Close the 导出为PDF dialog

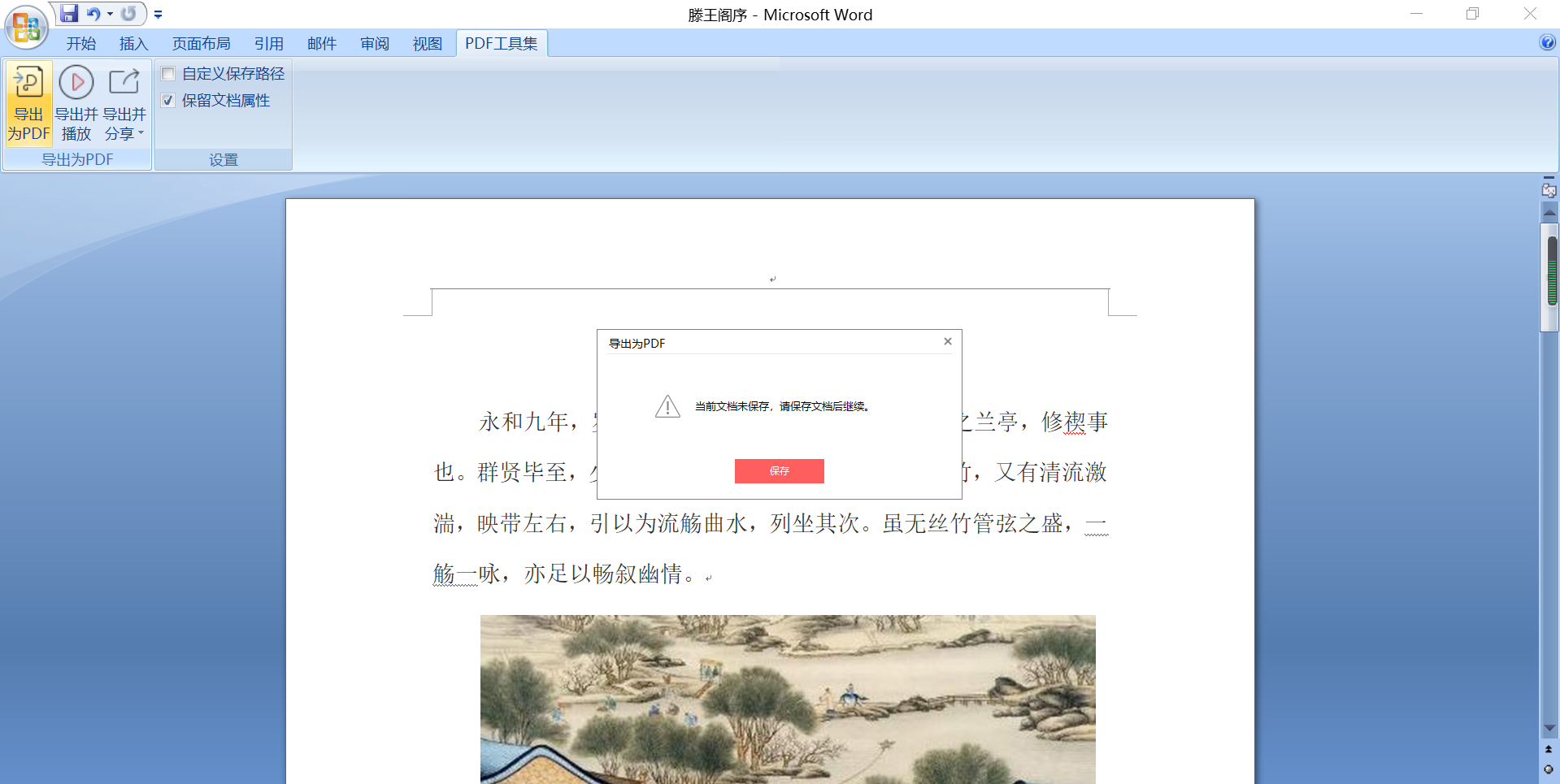[947, 342]
